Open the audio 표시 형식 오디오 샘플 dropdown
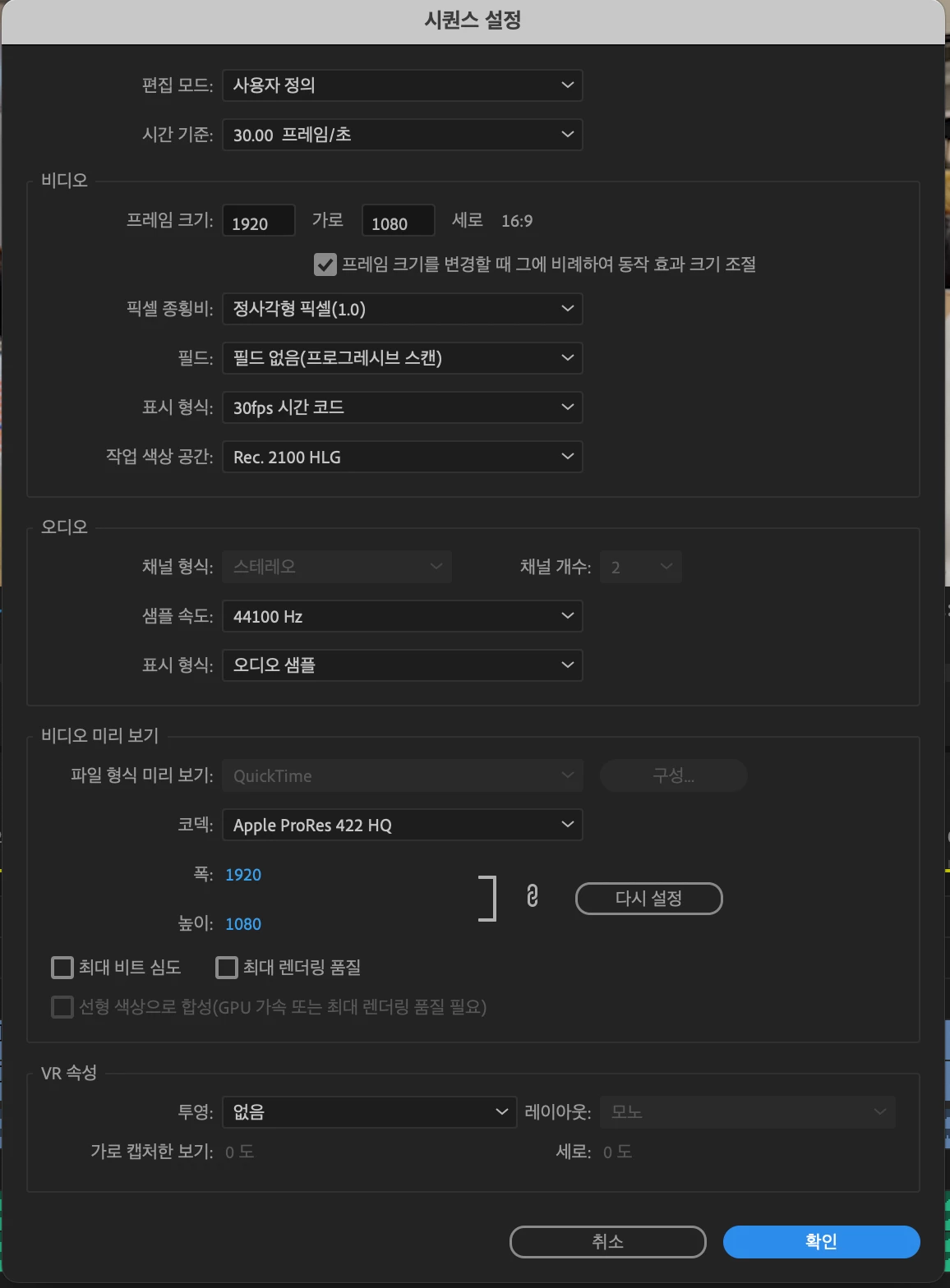 pos(403,665)
